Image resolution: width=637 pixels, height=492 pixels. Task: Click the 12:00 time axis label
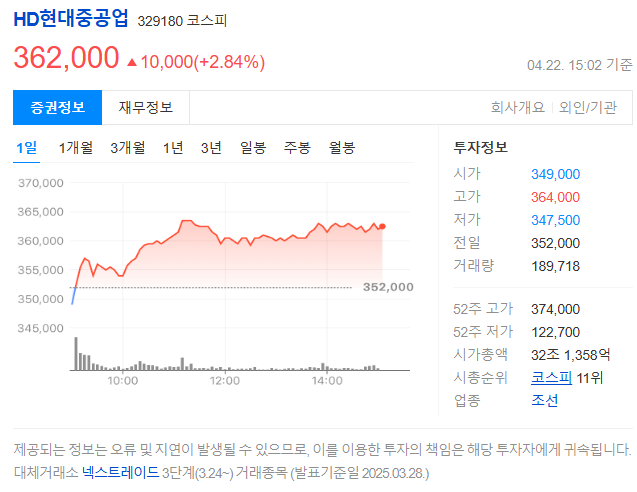pos(225,381)
